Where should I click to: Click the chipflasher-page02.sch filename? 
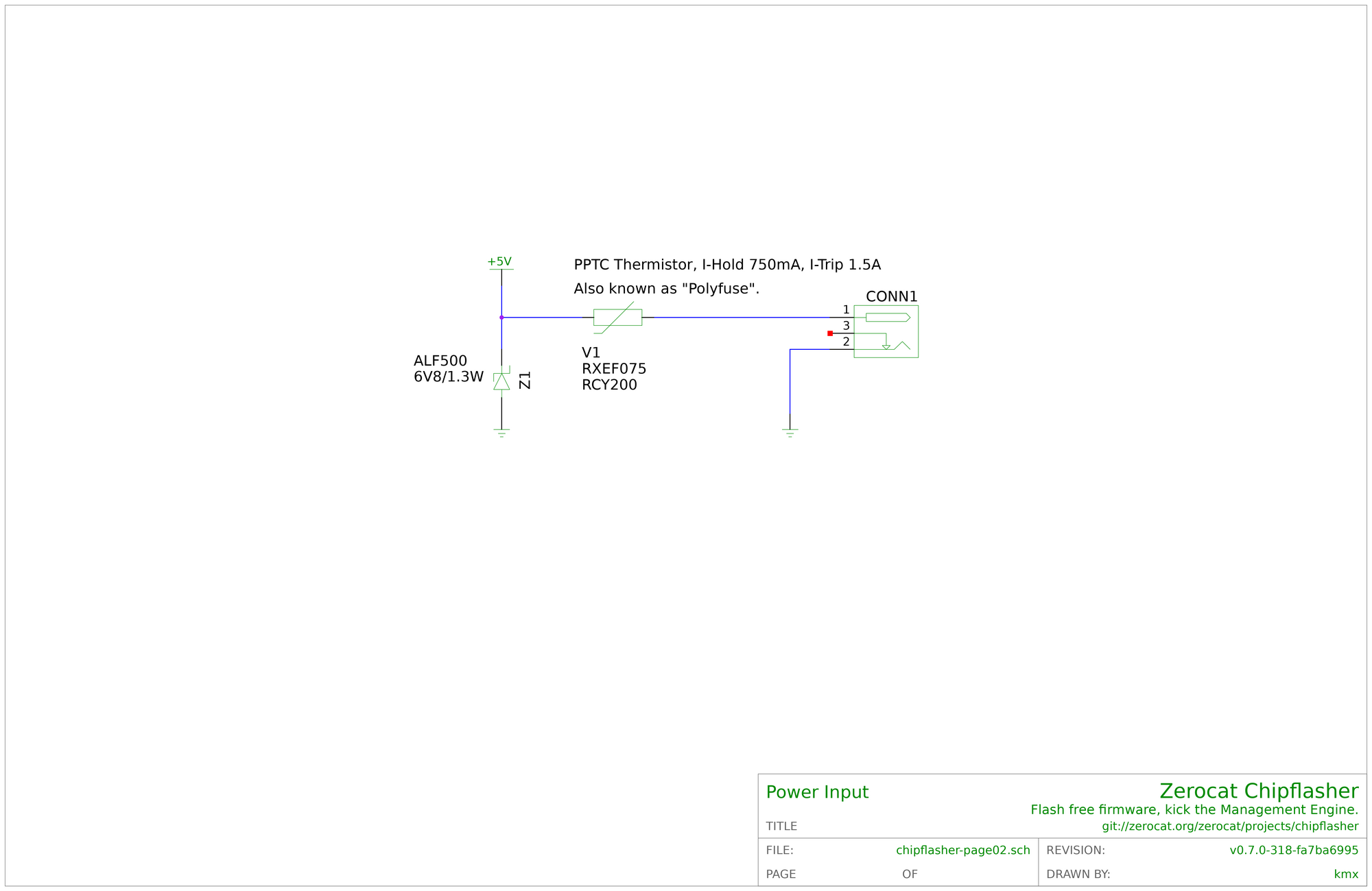pos(963,851)
